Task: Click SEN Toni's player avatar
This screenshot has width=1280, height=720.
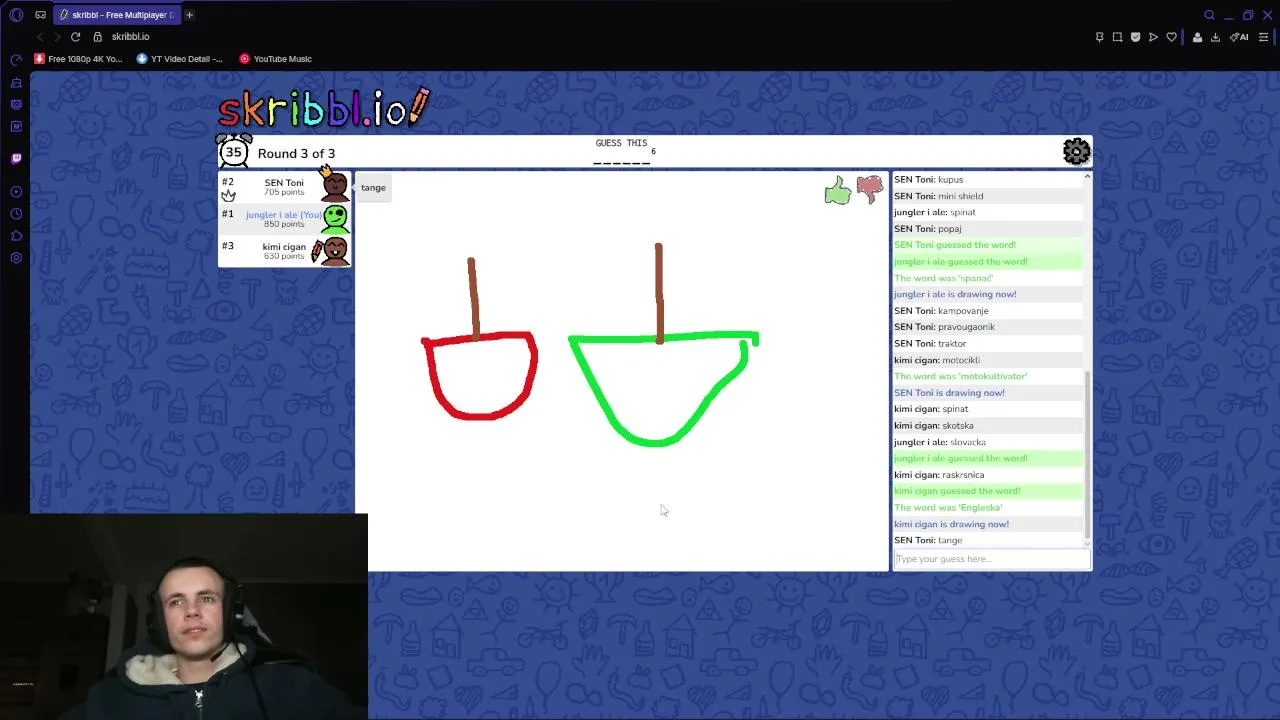Action: coord(335,186)
